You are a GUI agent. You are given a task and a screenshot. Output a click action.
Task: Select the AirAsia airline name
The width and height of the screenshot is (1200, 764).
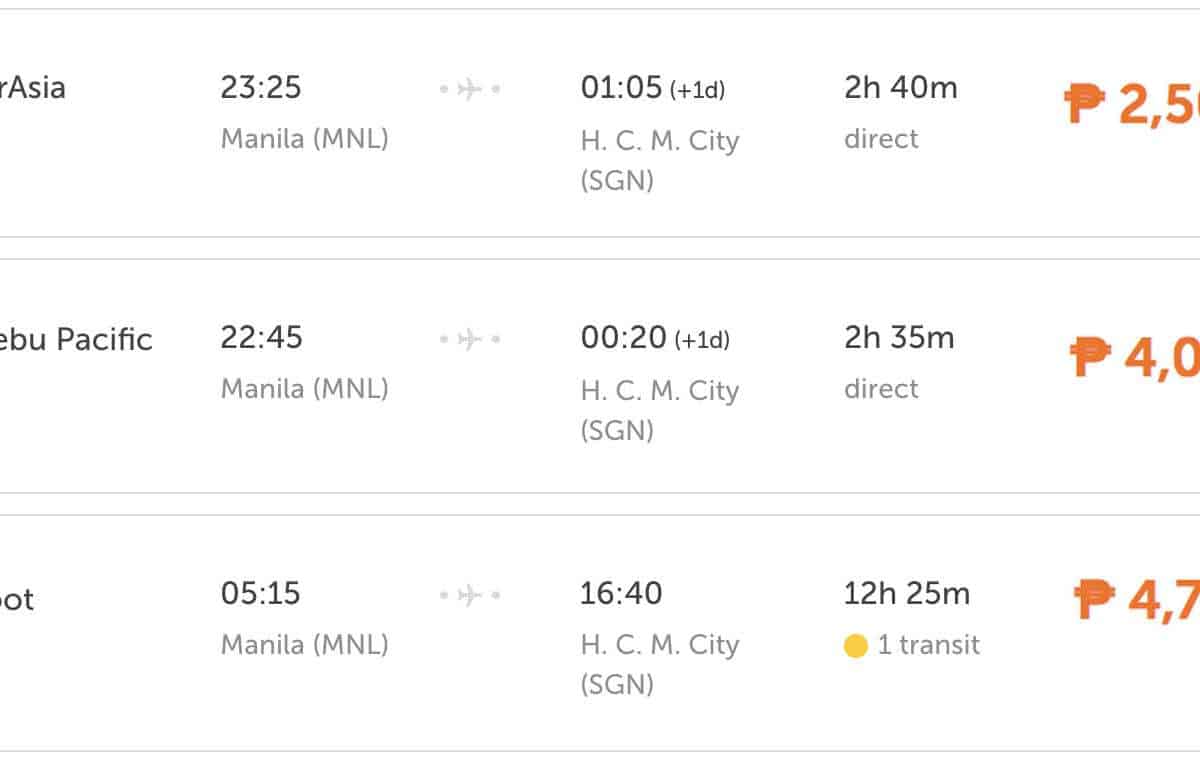point(32,88)
